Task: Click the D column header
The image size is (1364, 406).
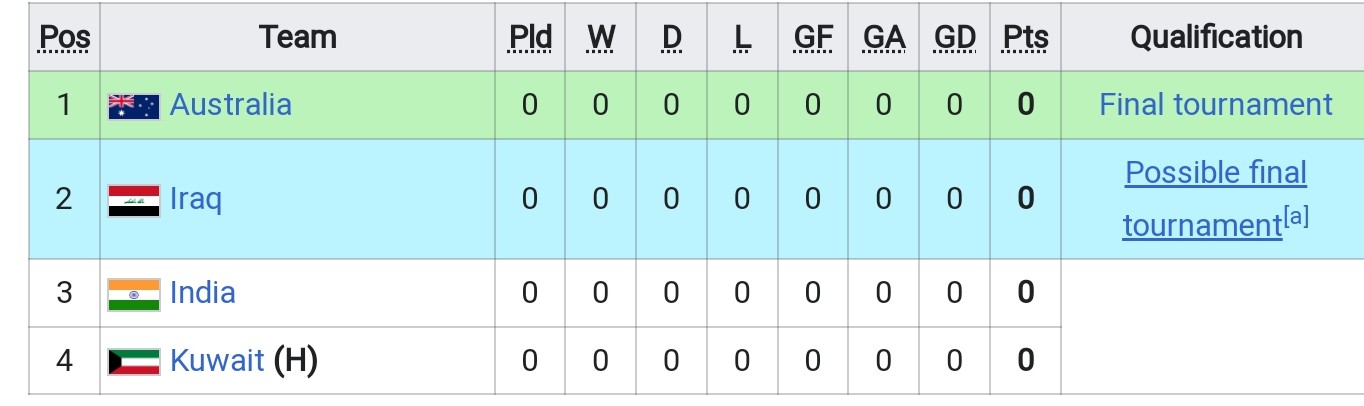Action: point(671,38)
